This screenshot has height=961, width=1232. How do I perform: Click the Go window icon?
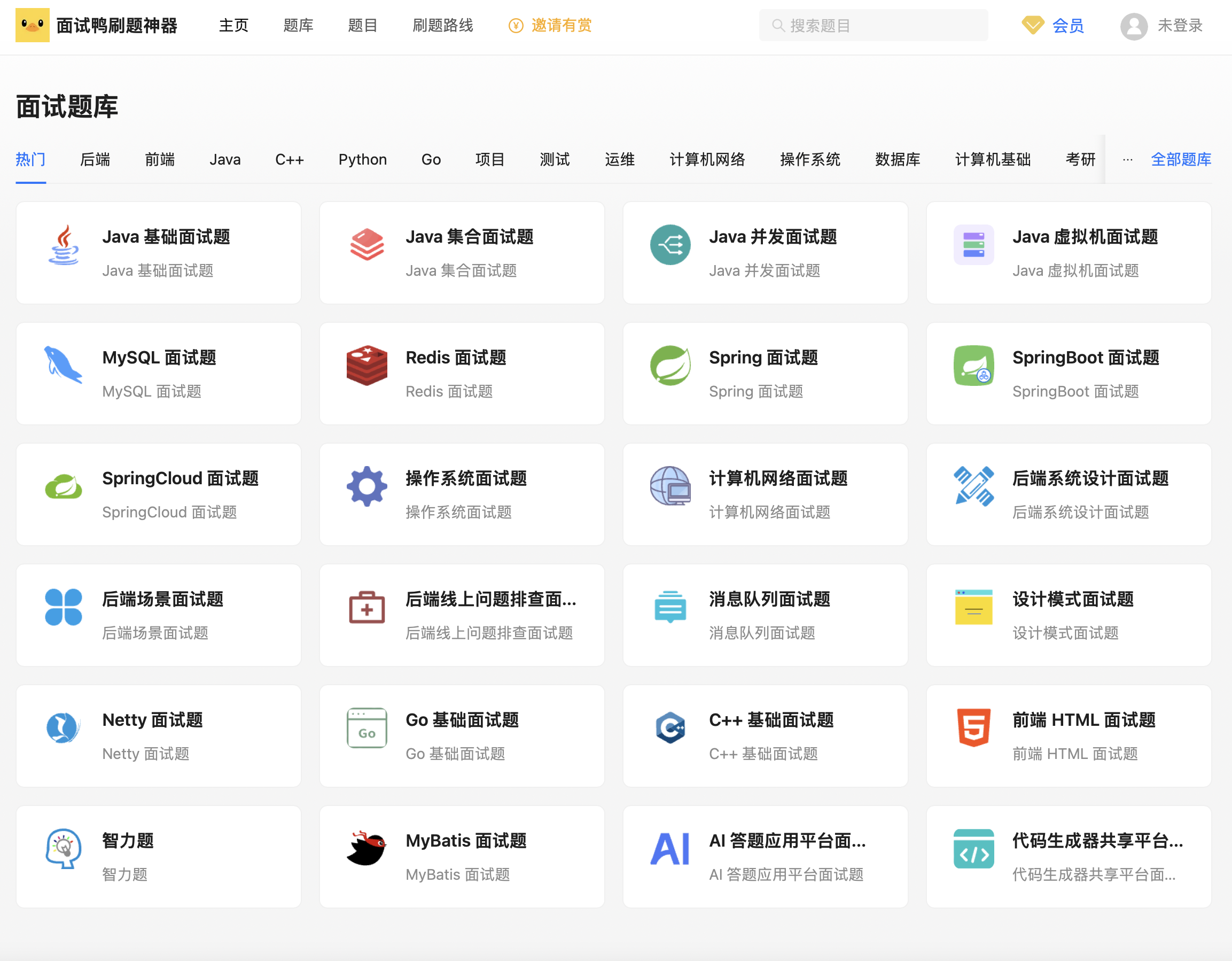tap(367, 728)
